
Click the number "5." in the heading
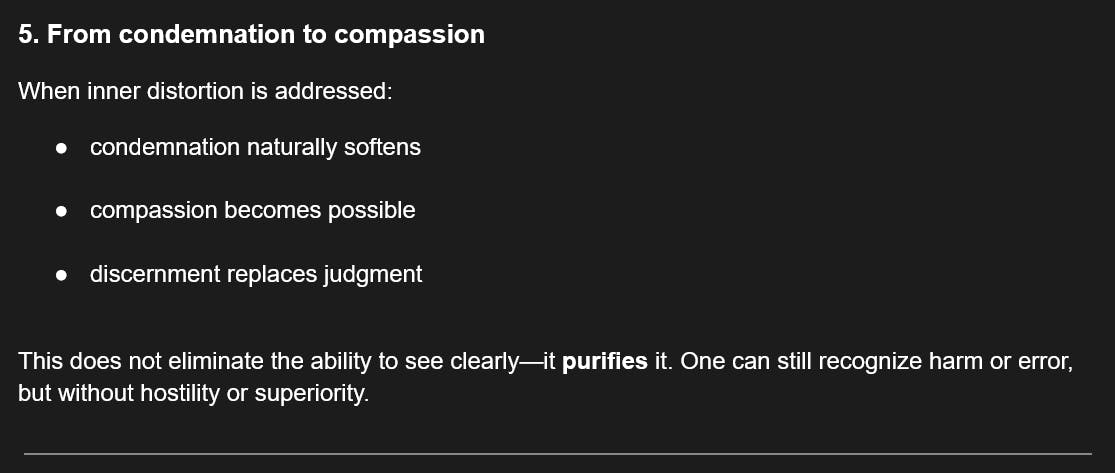coord(29,34)
